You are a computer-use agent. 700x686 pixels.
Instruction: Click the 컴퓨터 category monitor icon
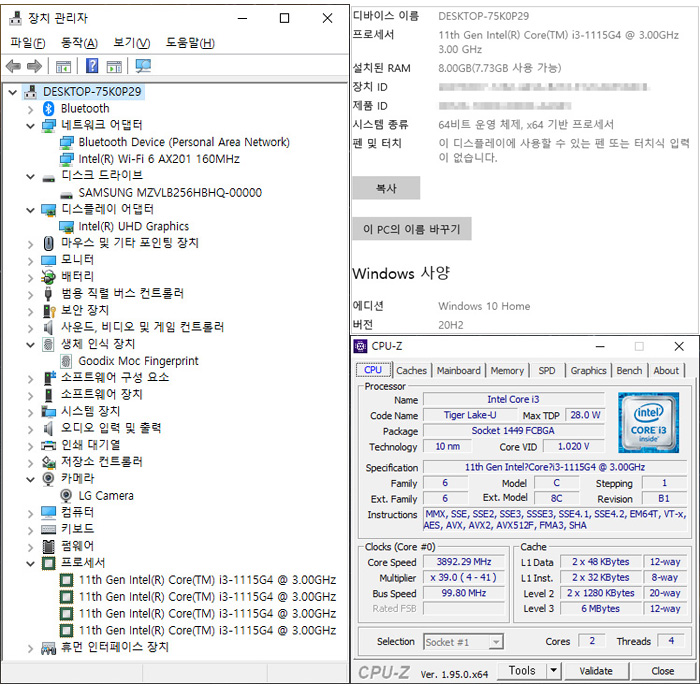point(48,512)
